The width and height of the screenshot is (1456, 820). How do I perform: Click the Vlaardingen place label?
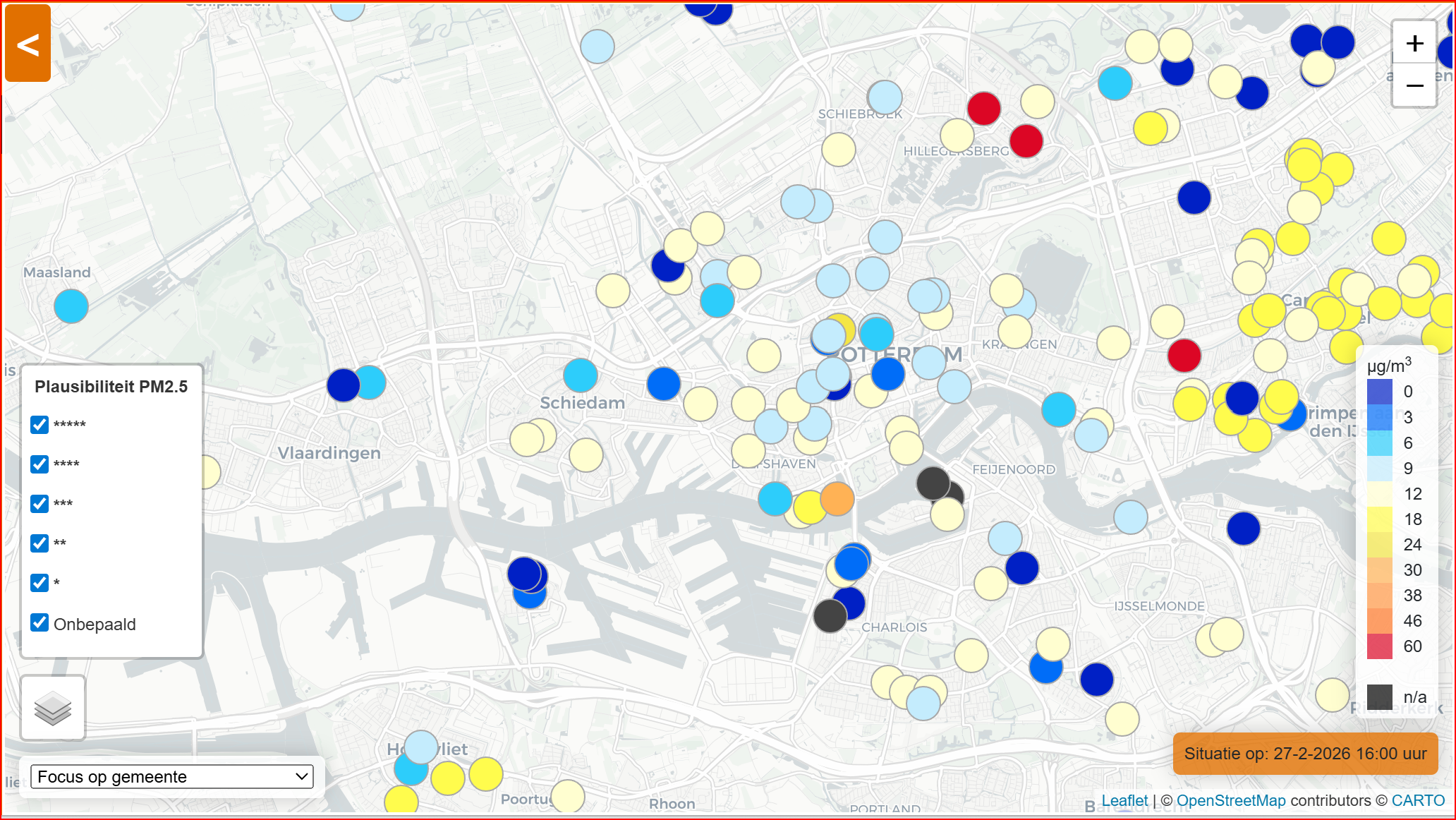pyautogui.click(x=329, y=453)
